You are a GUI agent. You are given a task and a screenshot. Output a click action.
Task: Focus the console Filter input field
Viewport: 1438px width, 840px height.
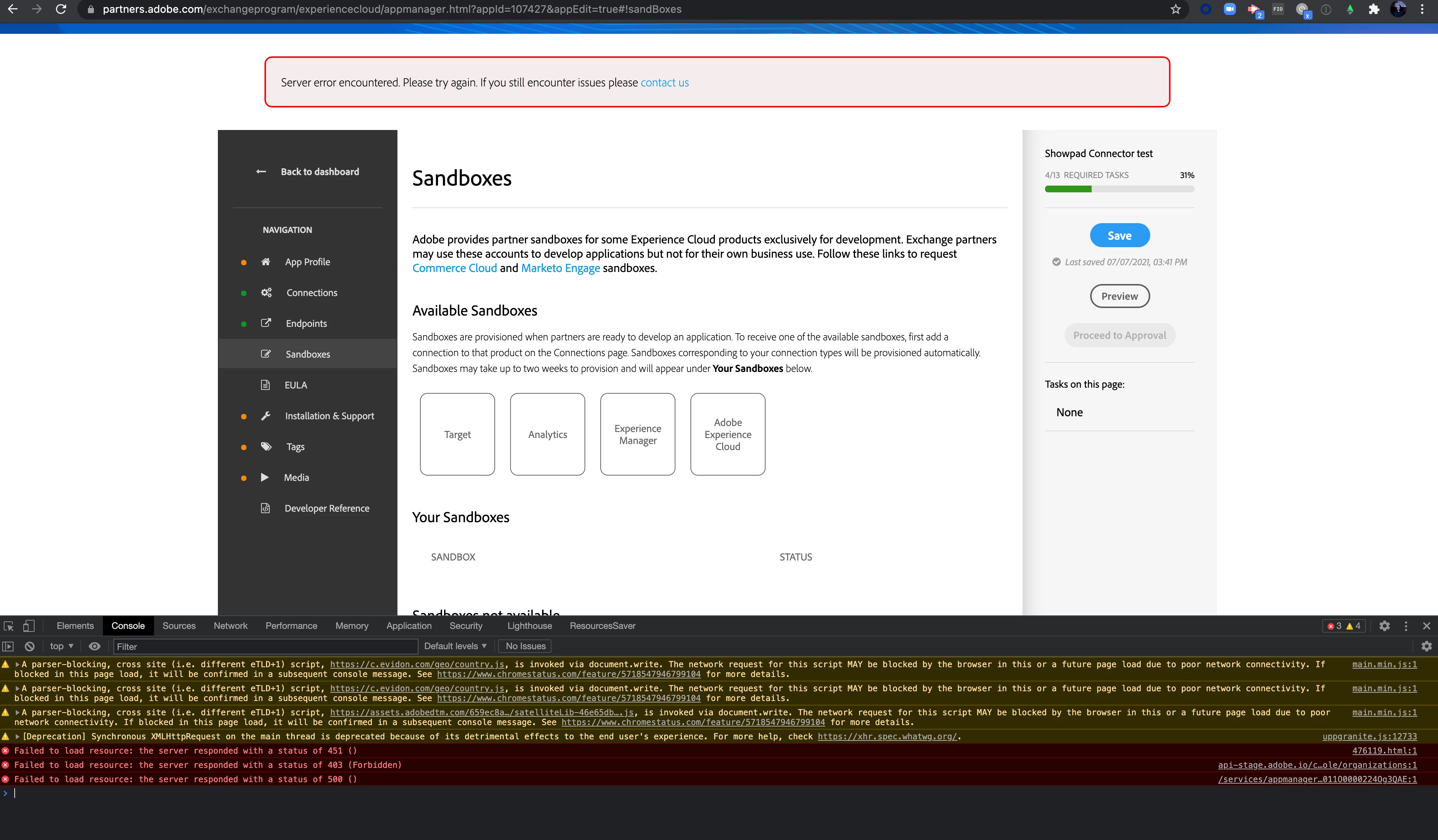point(265,647)
